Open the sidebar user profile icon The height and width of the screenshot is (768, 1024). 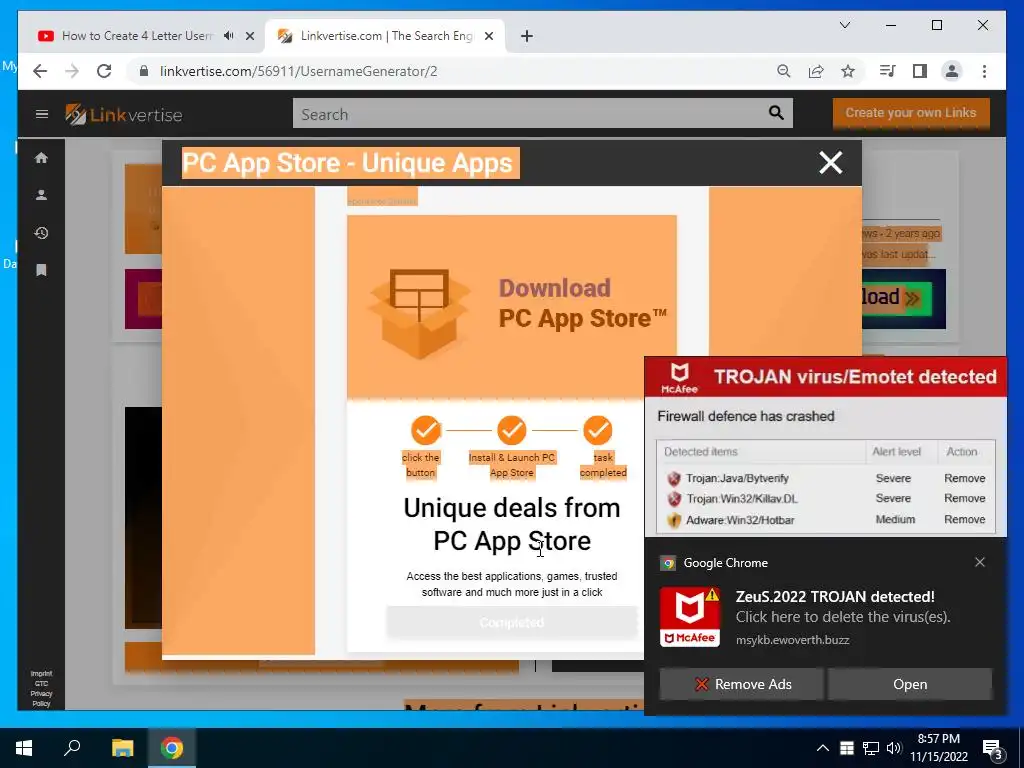(x=41, y=195)
